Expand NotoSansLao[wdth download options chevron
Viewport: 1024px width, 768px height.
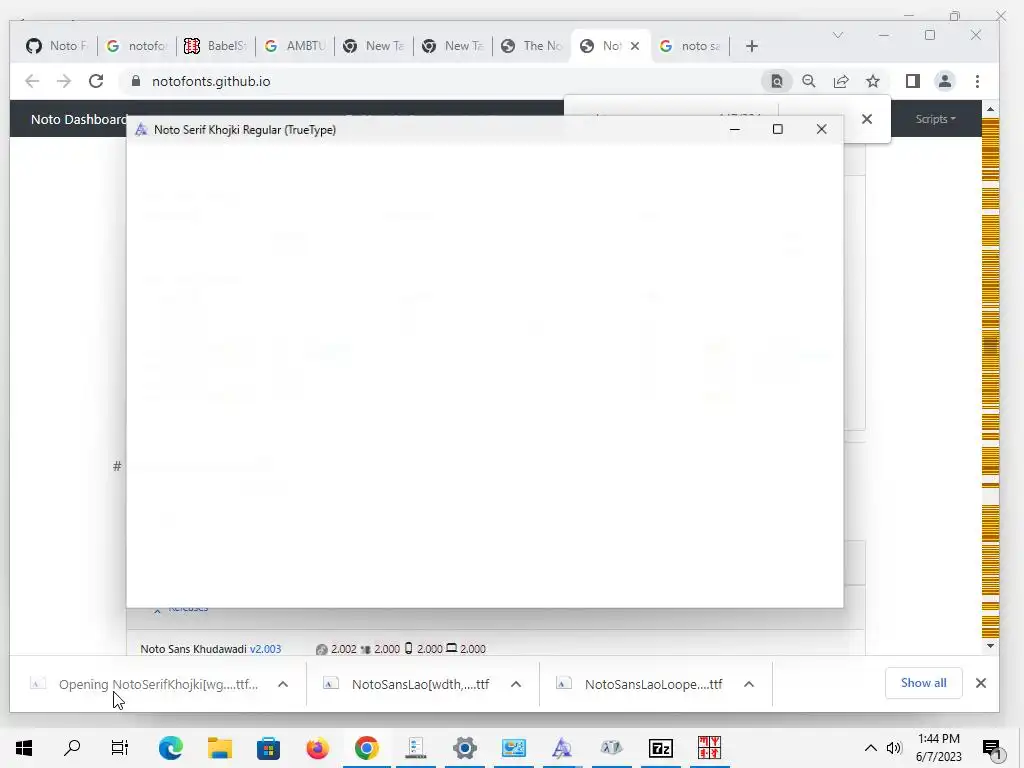(516, 684)
